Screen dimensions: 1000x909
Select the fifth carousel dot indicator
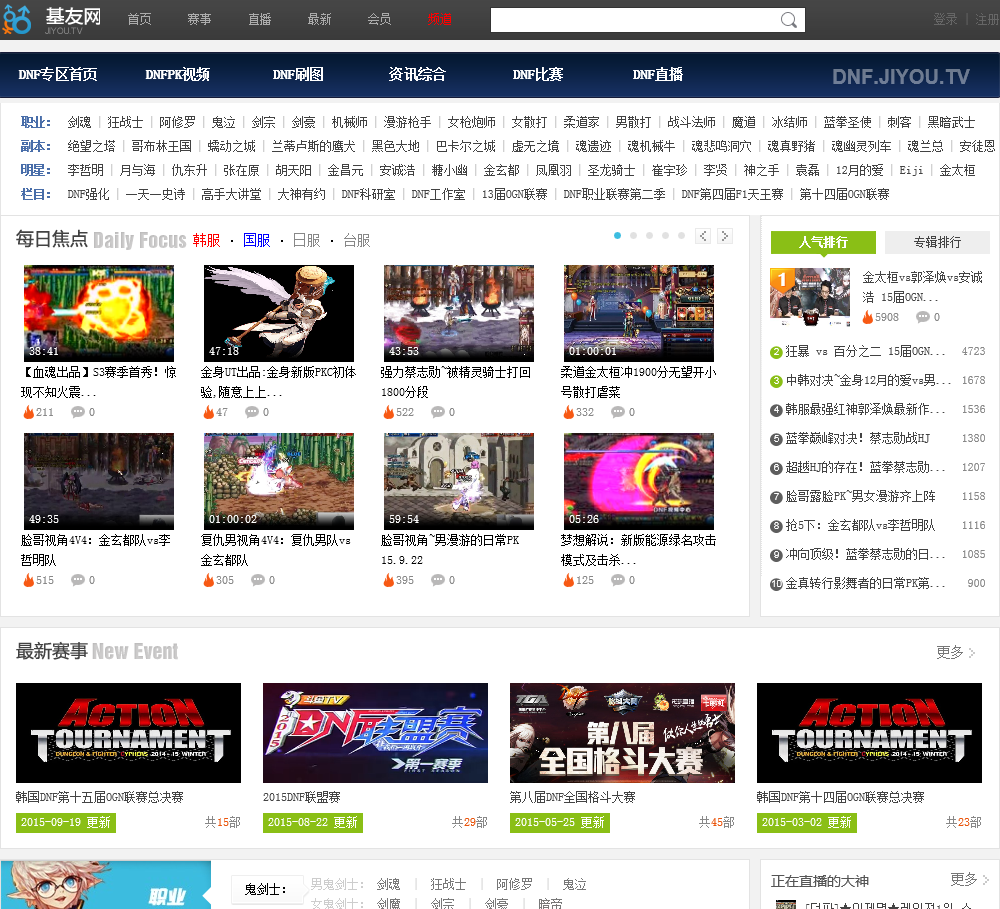[x=681, y=235]
